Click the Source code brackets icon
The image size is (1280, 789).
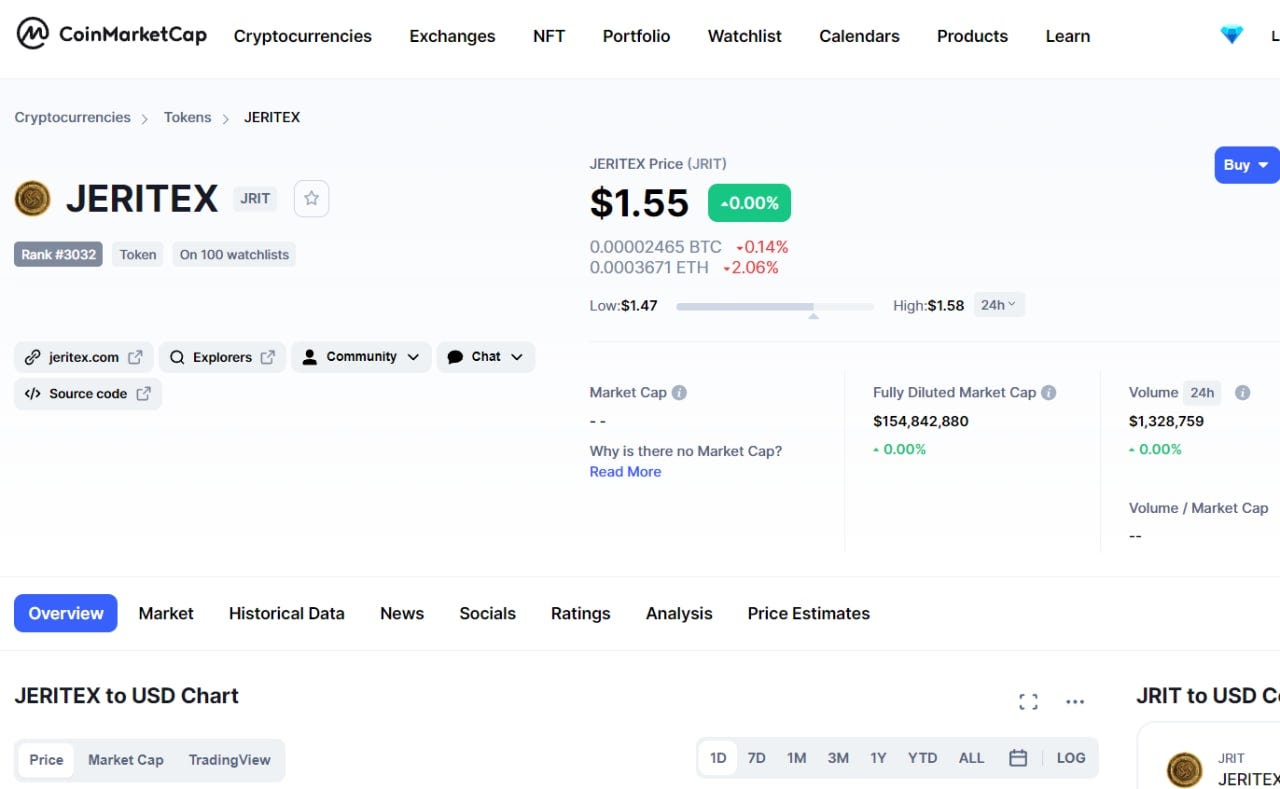[32, 393]
